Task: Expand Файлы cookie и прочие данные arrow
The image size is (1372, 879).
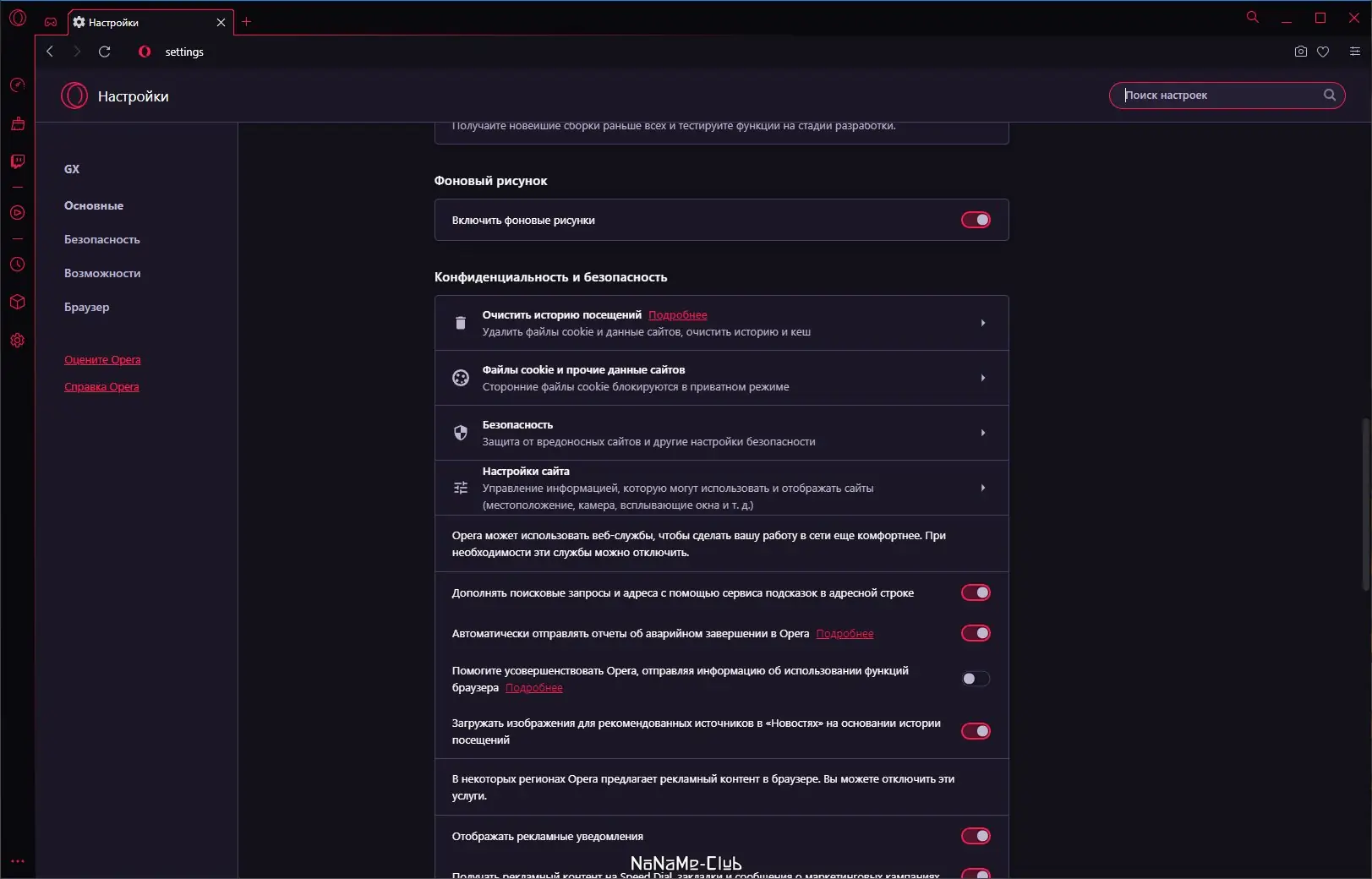Action: pos(983,378)
